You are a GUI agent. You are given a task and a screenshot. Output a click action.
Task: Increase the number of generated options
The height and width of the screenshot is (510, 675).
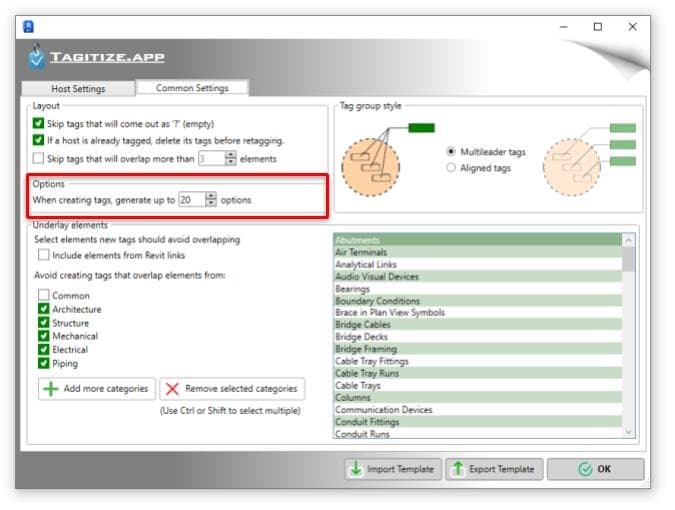(x=211, y=196)
